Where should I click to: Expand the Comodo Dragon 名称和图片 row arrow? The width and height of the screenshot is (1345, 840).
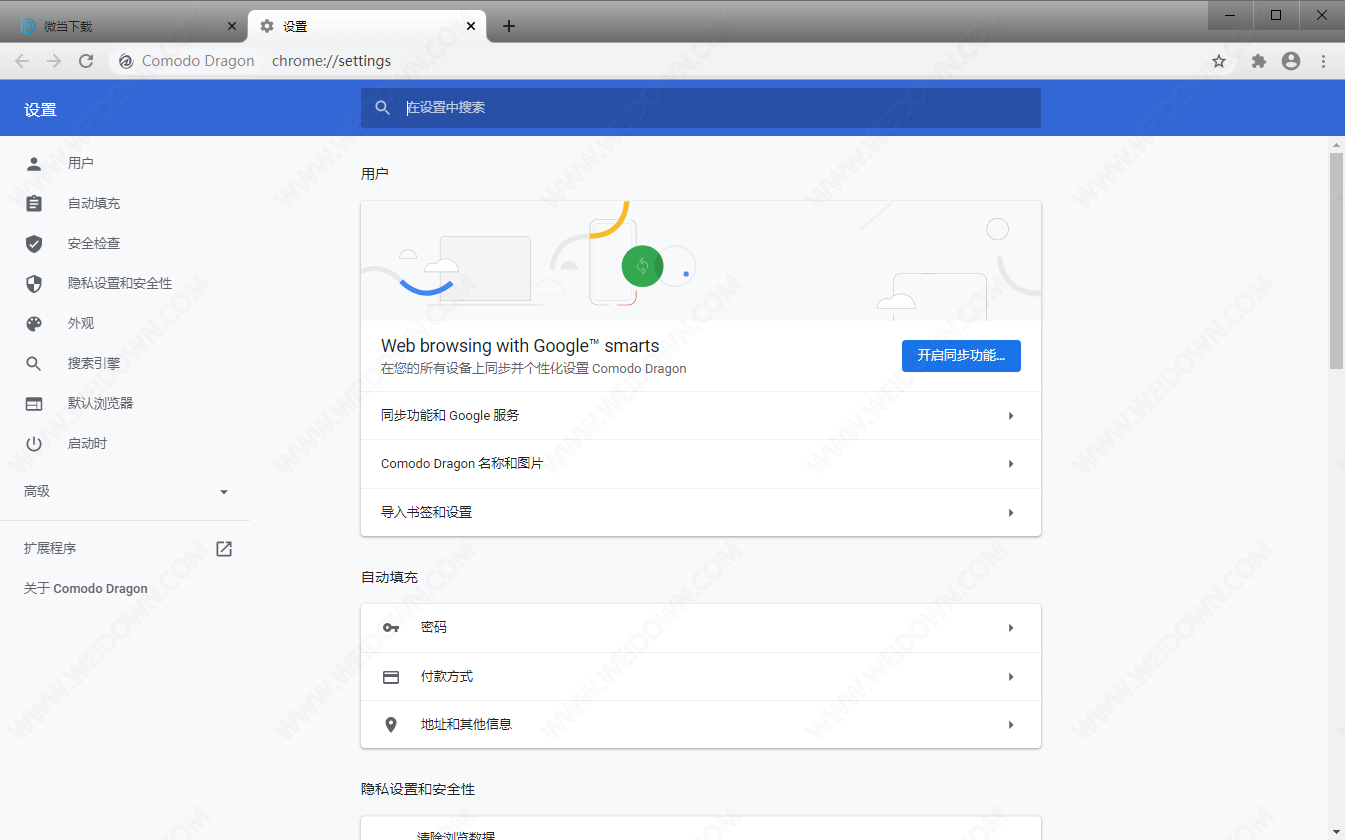pyautogui.click(x=1011, y=464)
